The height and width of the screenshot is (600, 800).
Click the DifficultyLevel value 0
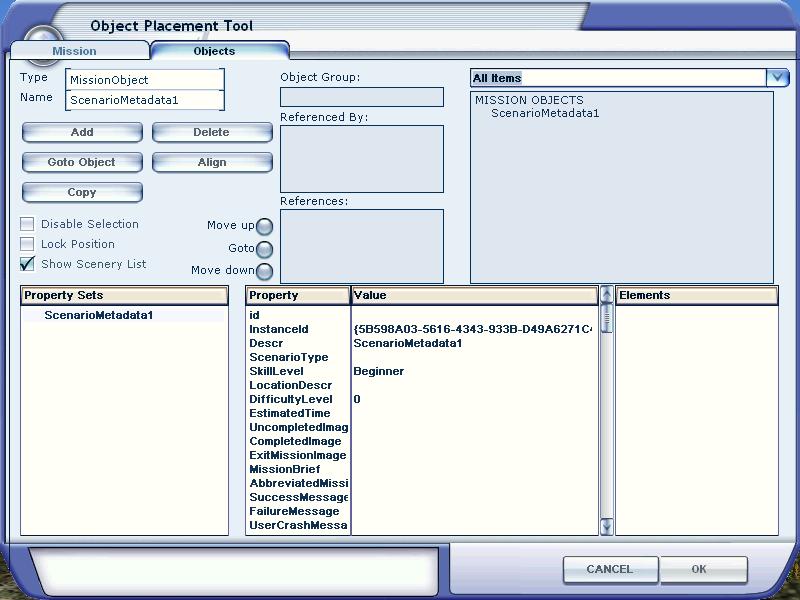point(357,399)
